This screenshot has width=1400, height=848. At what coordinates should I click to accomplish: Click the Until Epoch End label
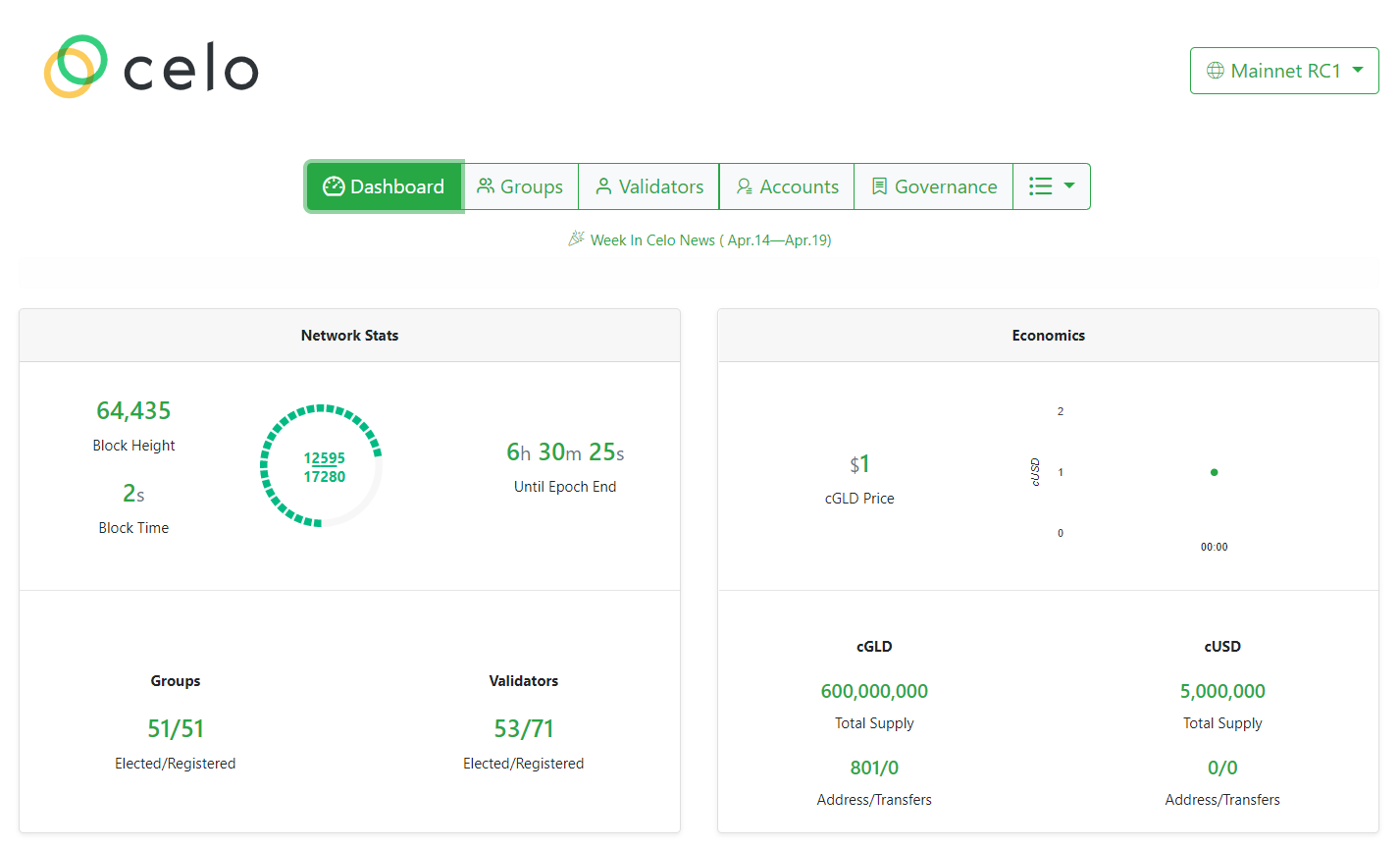565,487
